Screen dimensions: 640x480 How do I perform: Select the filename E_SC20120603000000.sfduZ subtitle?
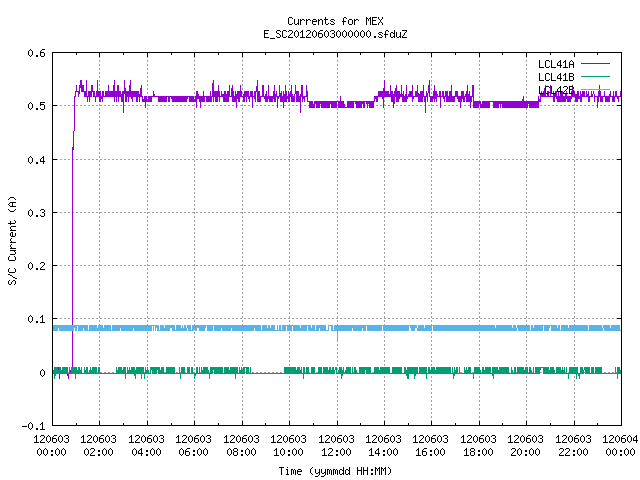point(335,34)
